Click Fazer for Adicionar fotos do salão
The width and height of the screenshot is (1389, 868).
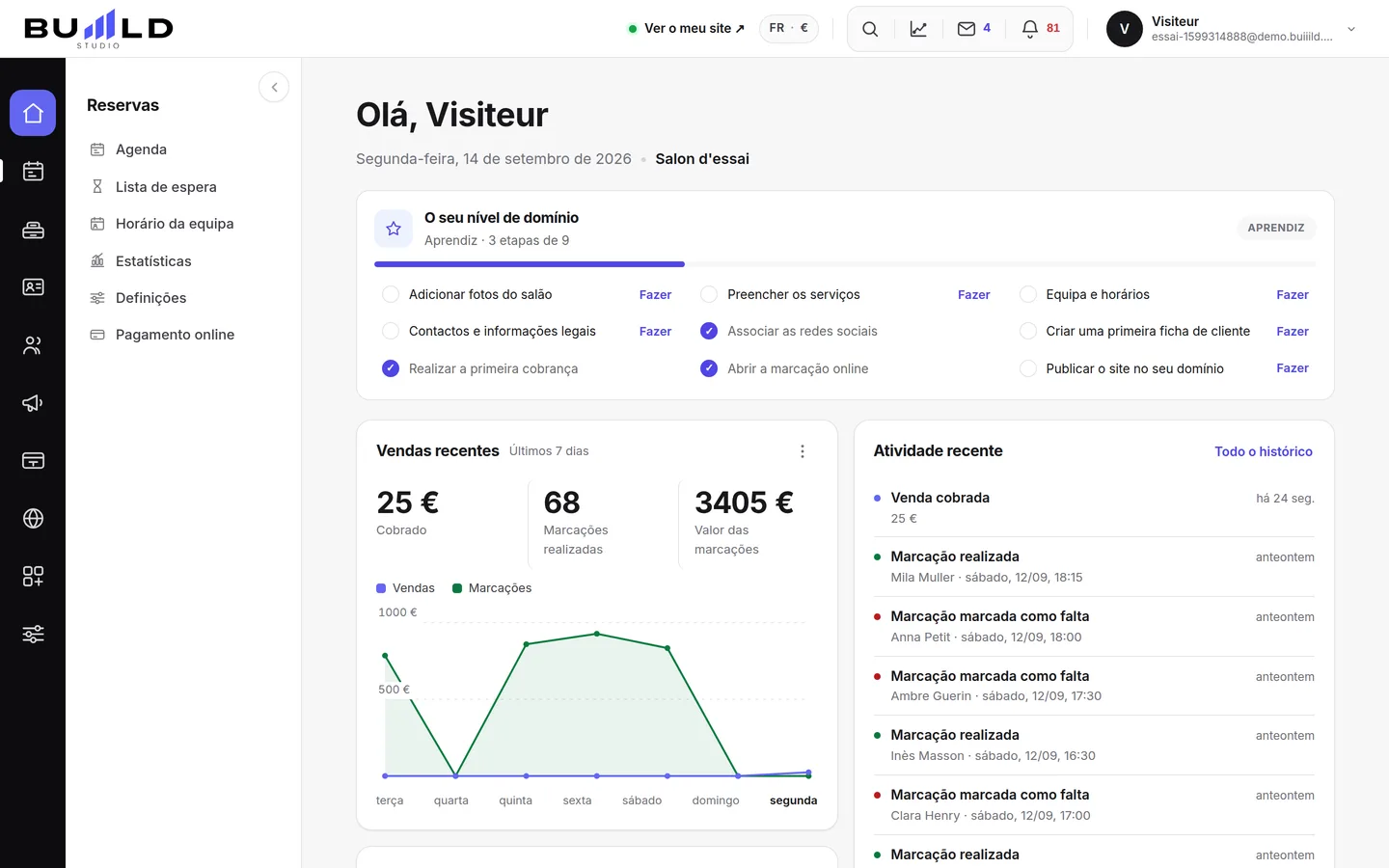point(655,295)
